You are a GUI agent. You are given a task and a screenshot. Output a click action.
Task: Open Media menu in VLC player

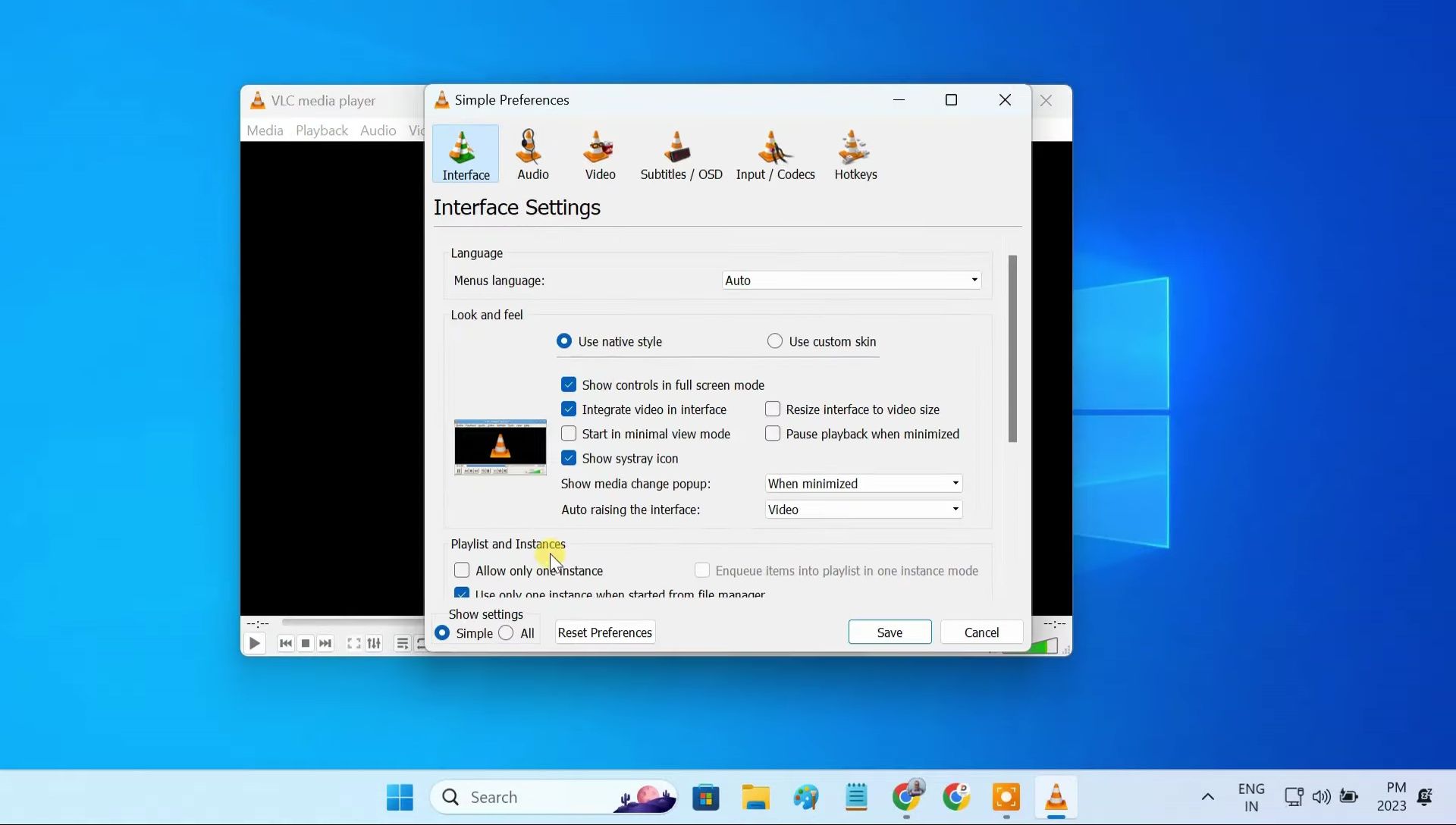point(265,130)
